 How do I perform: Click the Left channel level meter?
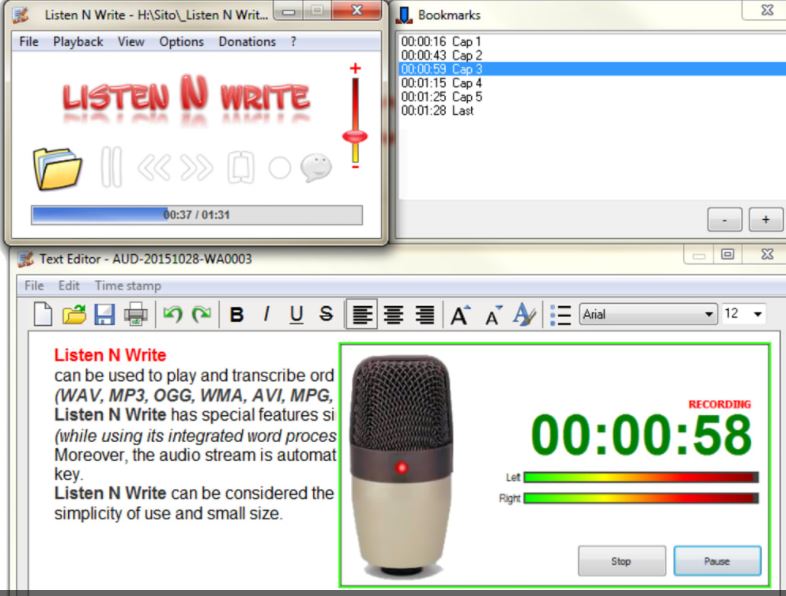pos(641,477)
